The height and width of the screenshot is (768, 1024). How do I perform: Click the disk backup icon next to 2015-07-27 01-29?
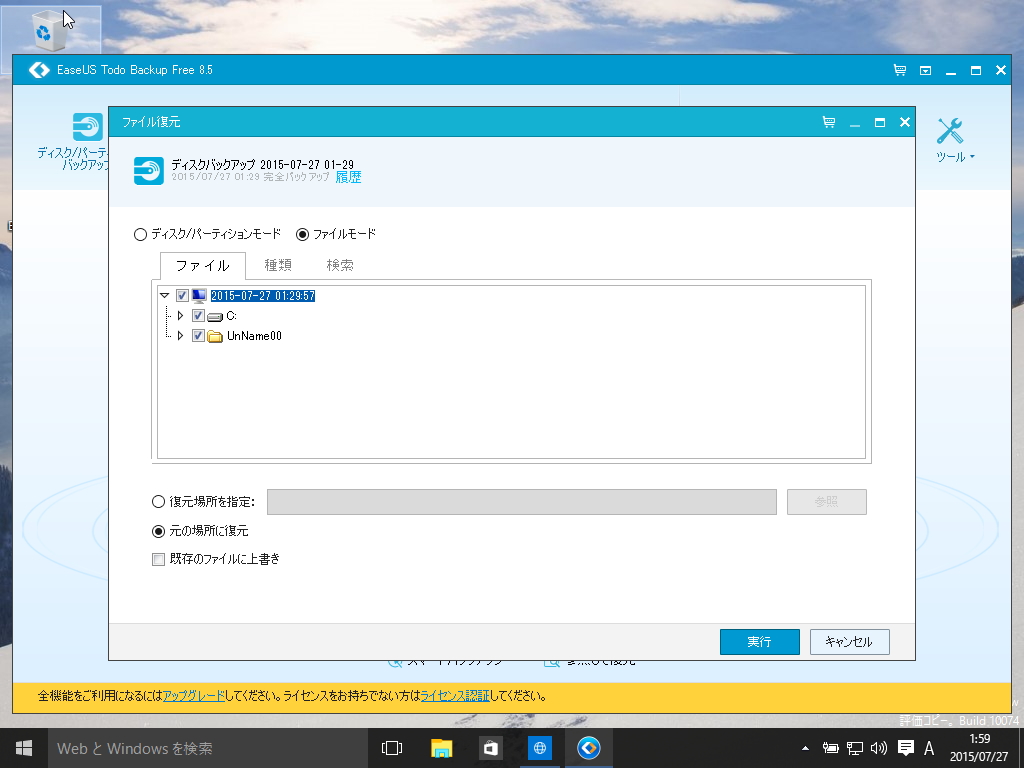click(148, 171)
